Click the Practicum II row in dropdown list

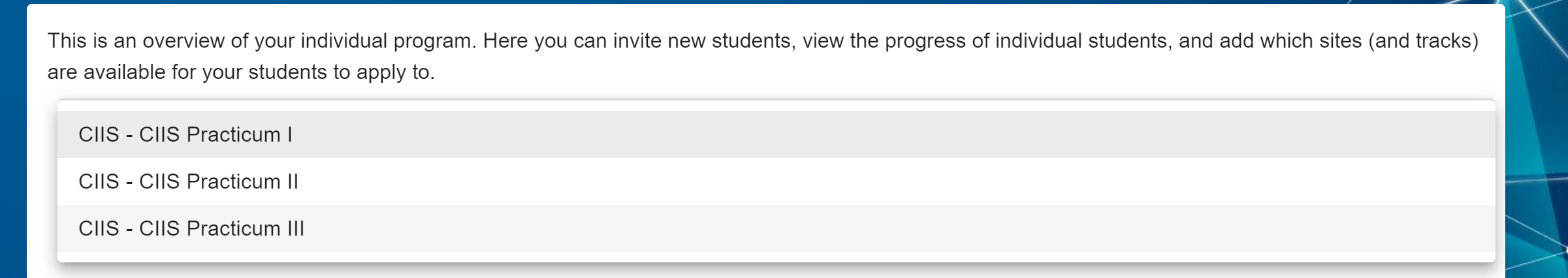[776, 181]
